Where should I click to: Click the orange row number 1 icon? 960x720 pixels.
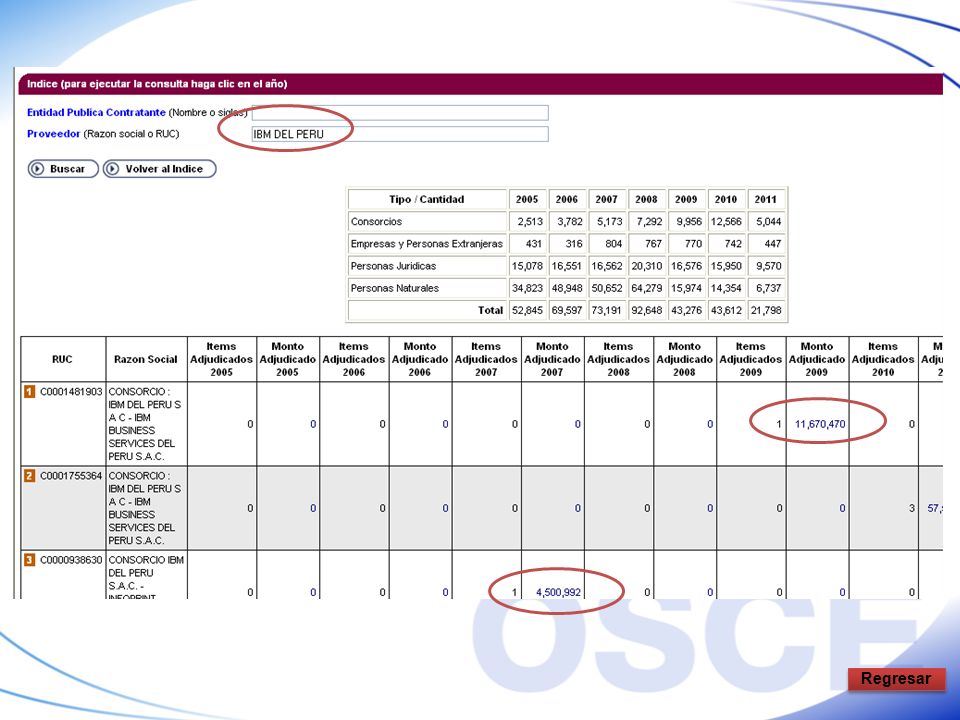(29, 391)
